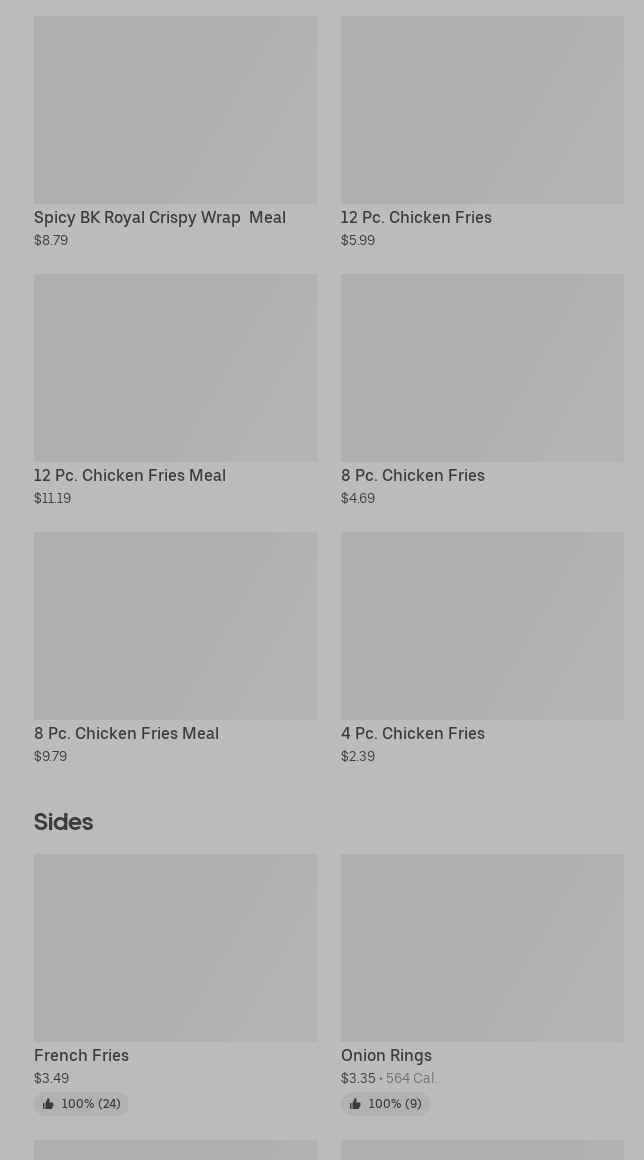Click 12 Pc. Chicken Fries title
Viewport: 644px width, 1160px height.
(x=416, y=217)
